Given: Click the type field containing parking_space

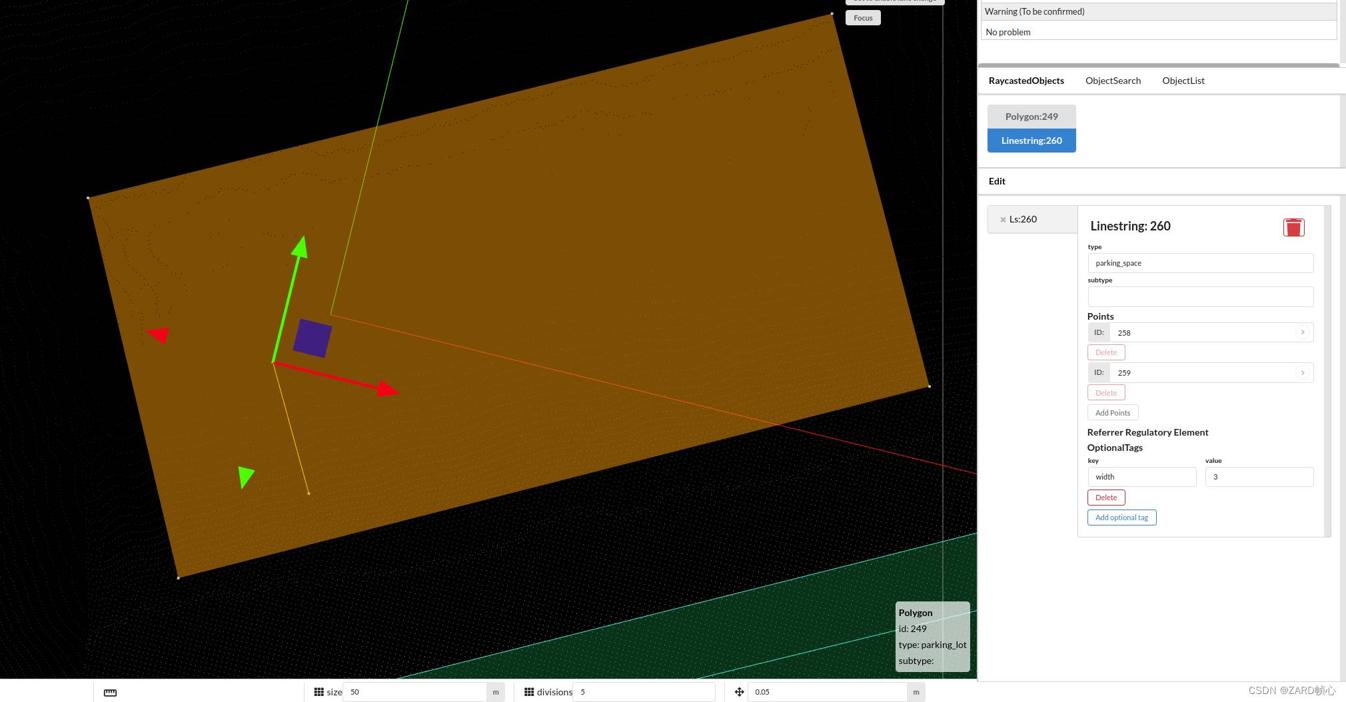Looking at the screenshot, I should click(x=1200, y=263).
